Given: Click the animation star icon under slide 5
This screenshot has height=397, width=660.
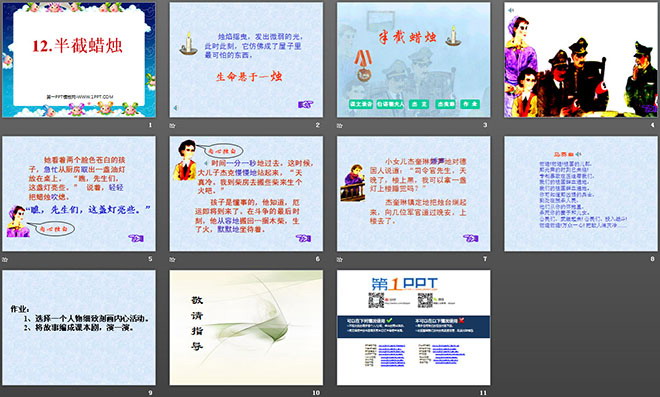Looking at the screenshot, I should 5,259.
